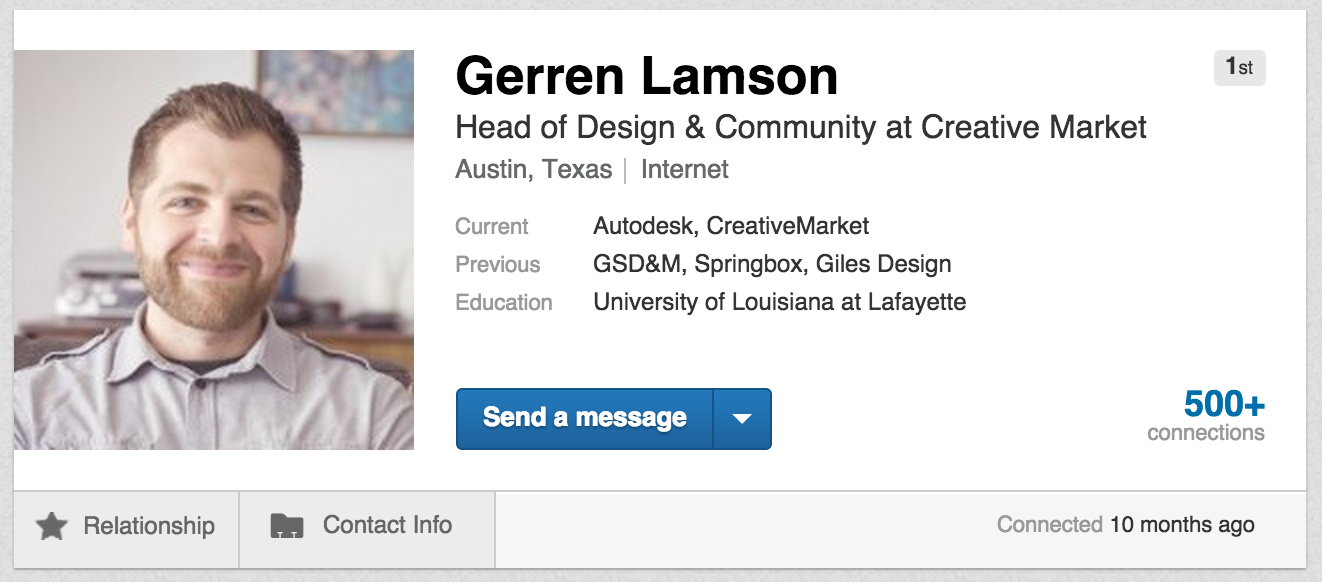This screenshot has width=1322, height=582.
Task: Open the Contact Info tab
Action: [x=367, y=526]
